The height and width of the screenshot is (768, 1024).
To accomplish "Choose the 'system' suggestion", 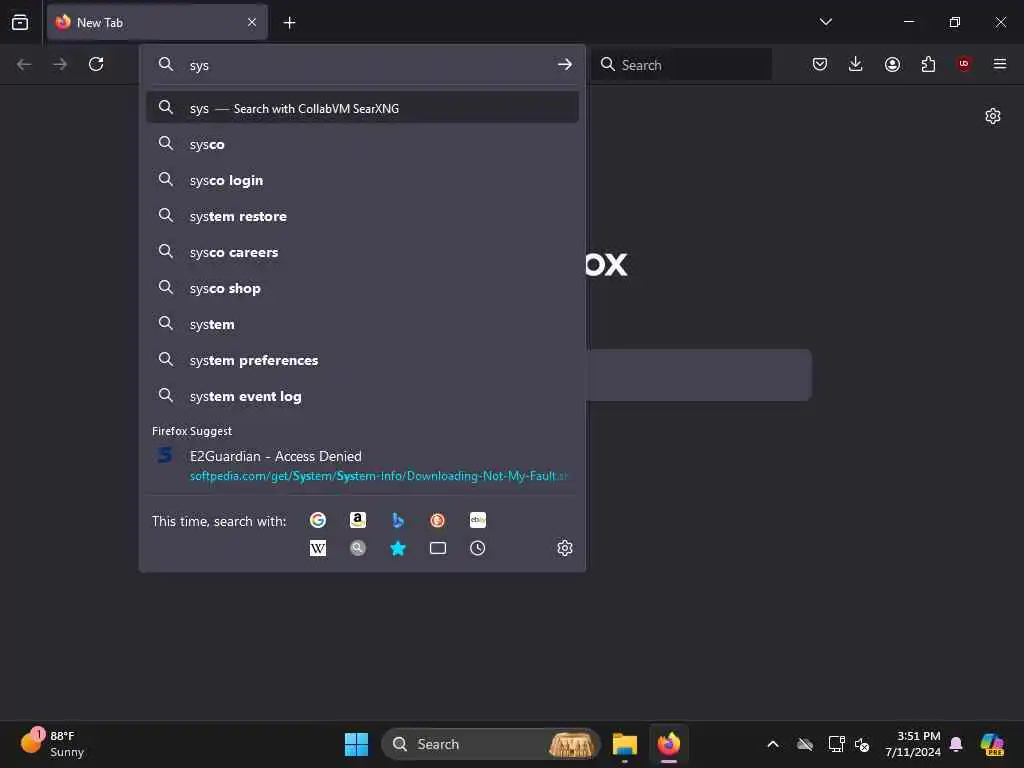I will coord(362,324).
